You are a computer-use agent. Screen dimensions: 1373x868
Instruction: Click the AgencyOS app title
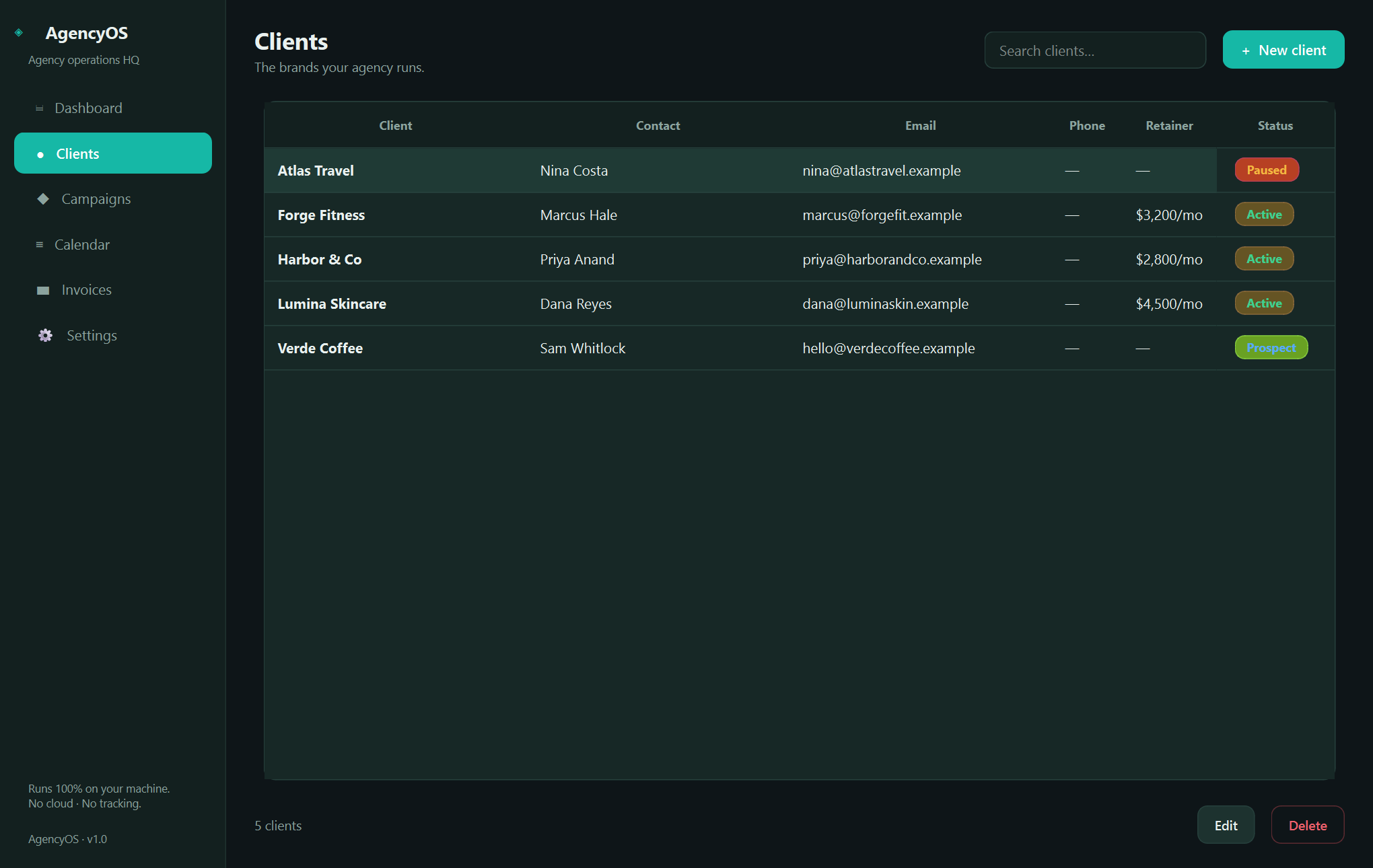pos(87,33)
